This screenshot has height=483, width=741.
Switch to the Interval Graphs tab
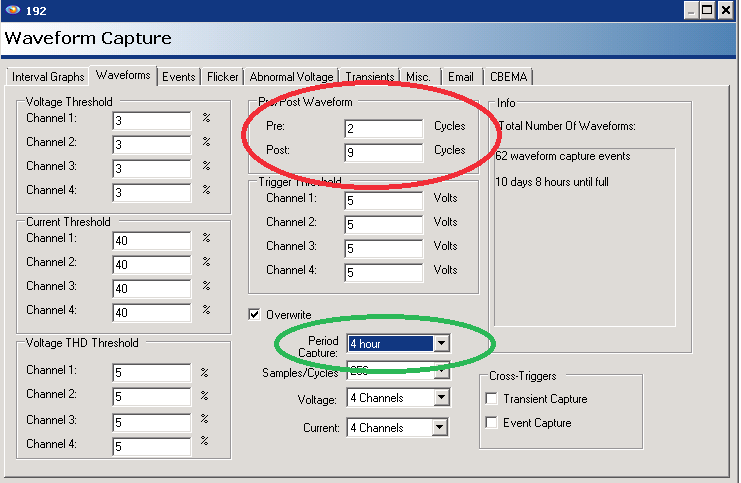coord(48,77)
